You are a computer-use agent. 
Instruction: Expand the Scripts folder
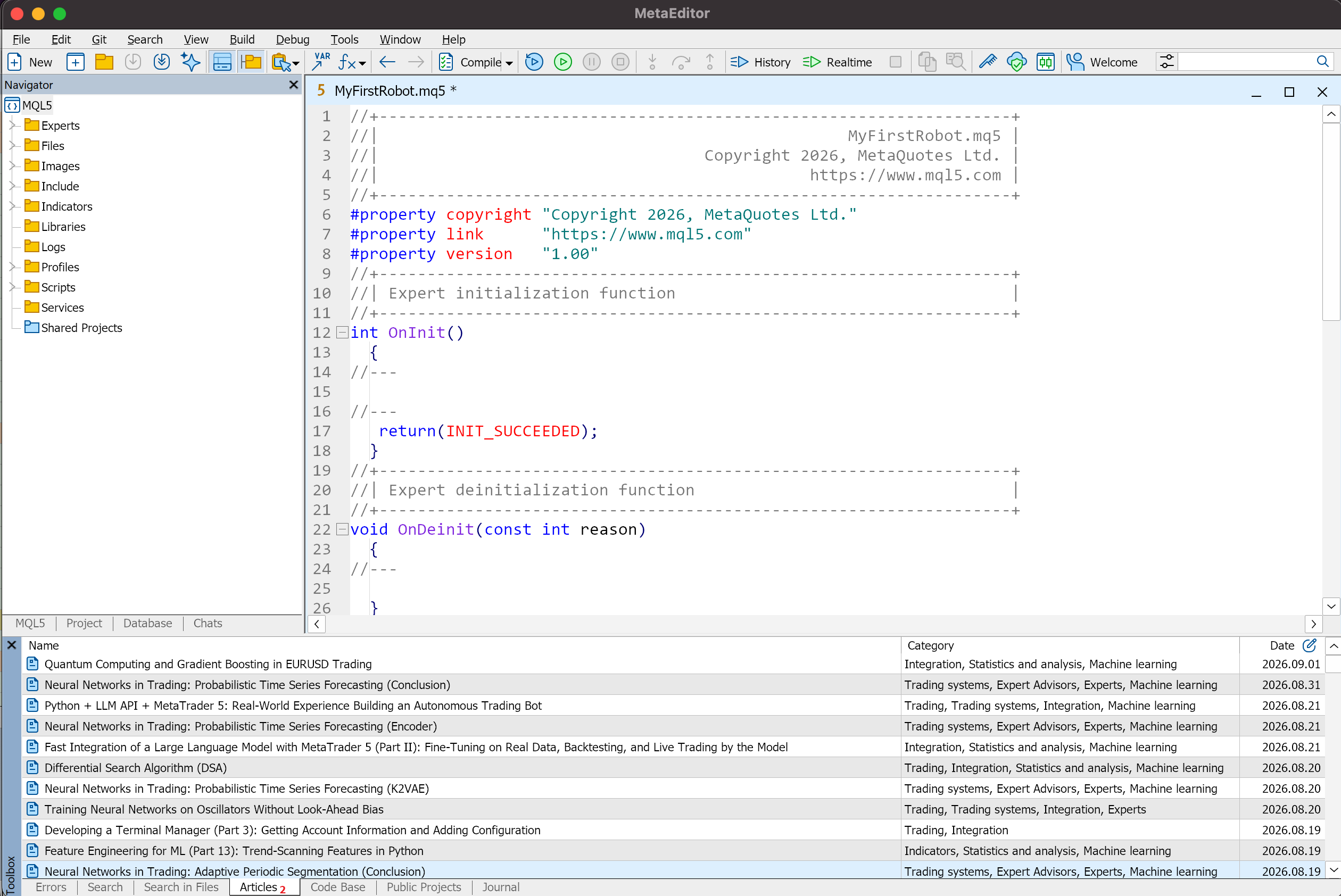12,287
